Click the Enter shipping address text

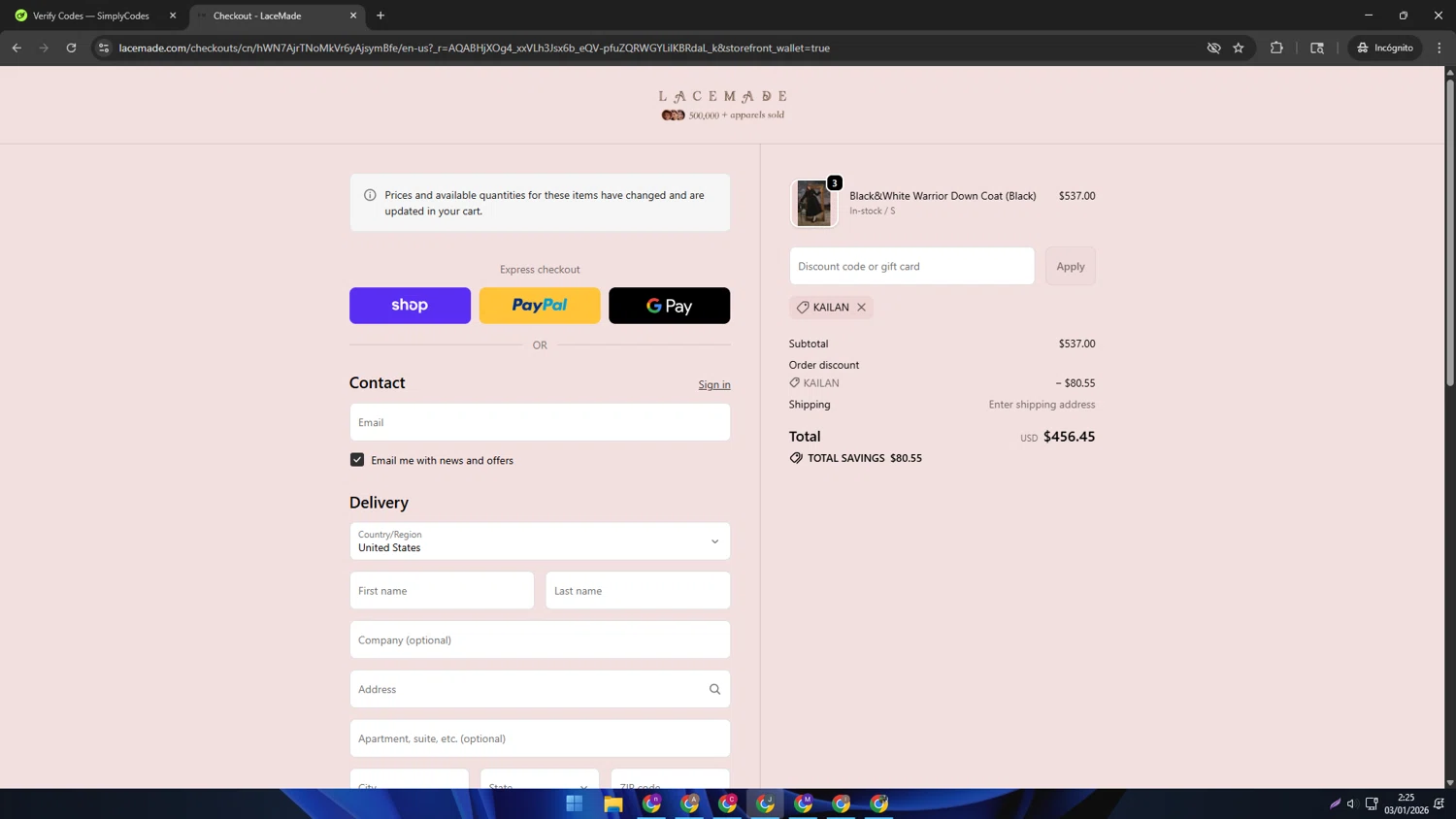point(1042,405)
